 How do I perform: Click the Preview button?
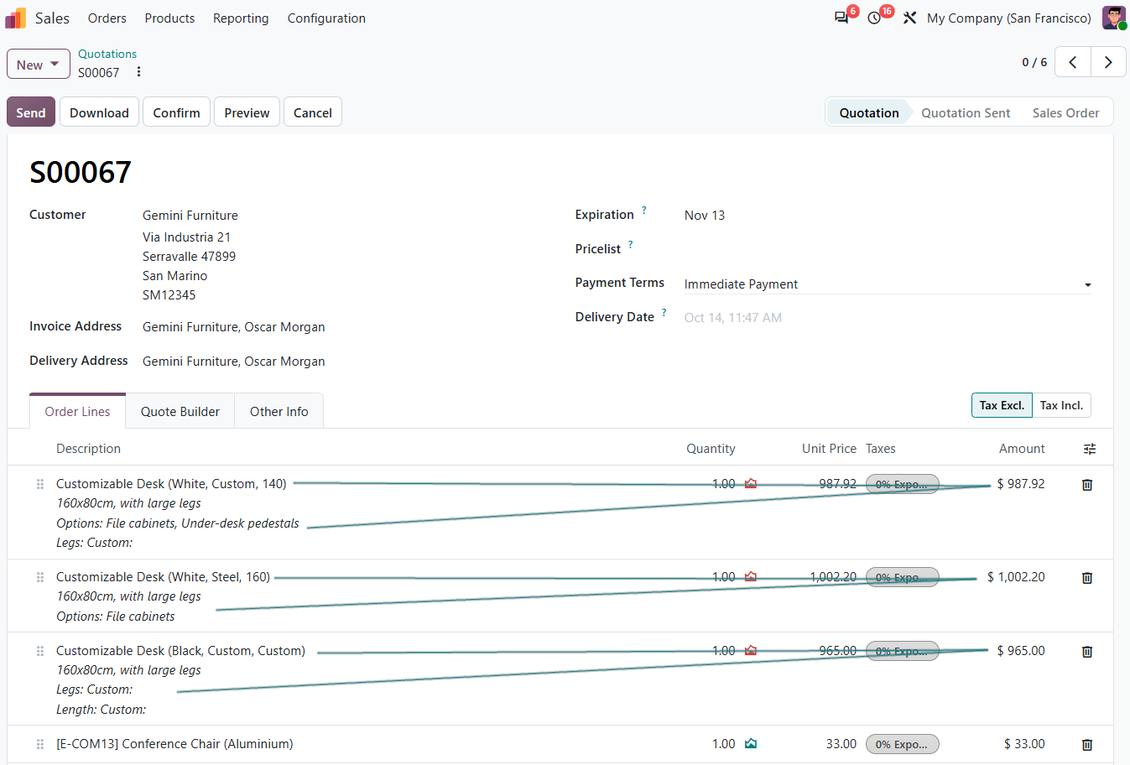click(x=246, y=112)
